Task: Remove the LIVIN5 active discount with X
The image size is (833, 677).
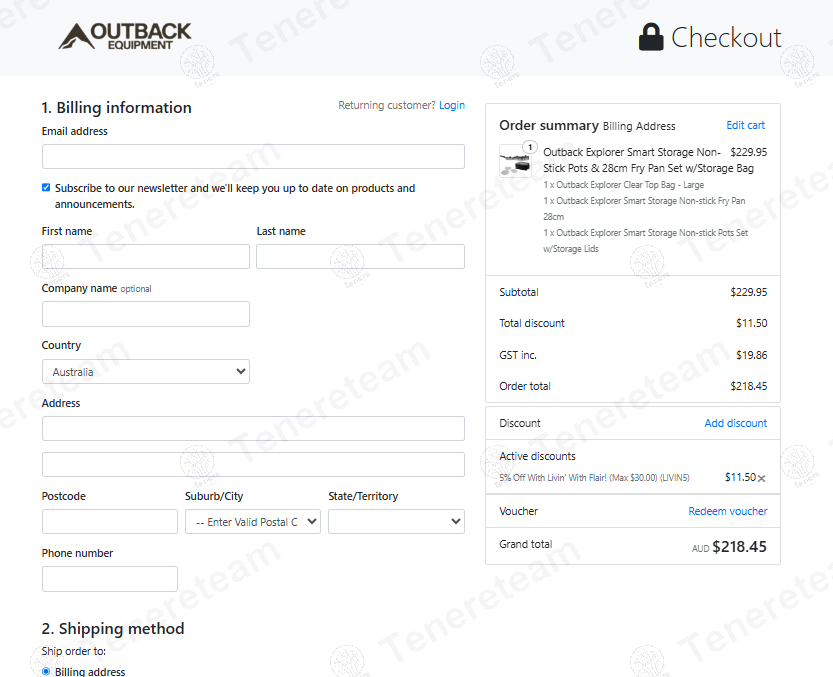Action: click(761, 478)
